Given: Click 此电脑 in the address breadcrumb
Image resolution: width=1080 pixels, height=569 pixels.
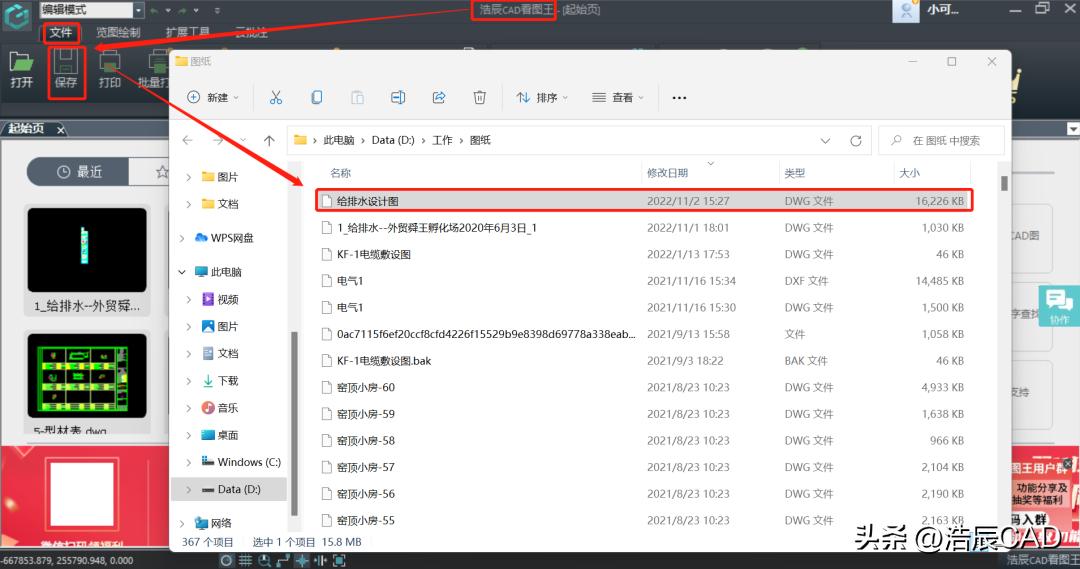Looking at the screenshot, I should [x=338, y=141].
